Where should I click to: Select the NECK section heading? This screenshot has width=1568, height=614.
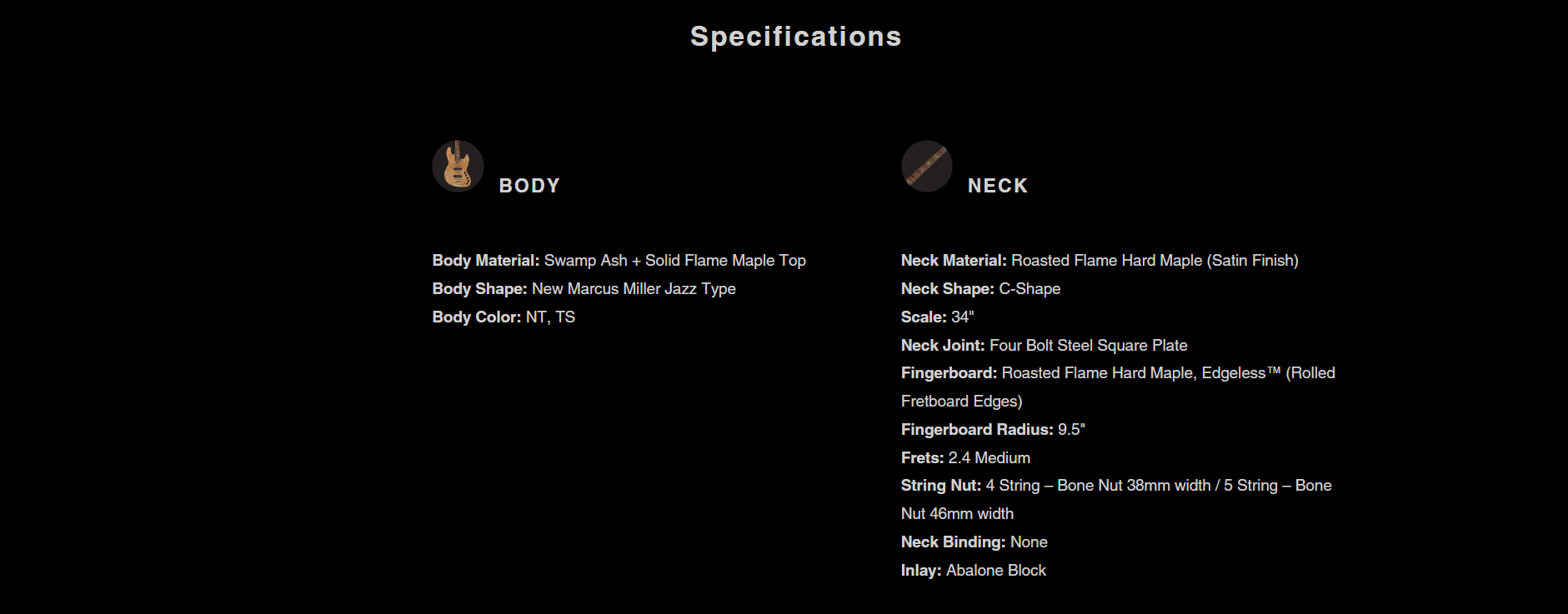tap(998, 186)
